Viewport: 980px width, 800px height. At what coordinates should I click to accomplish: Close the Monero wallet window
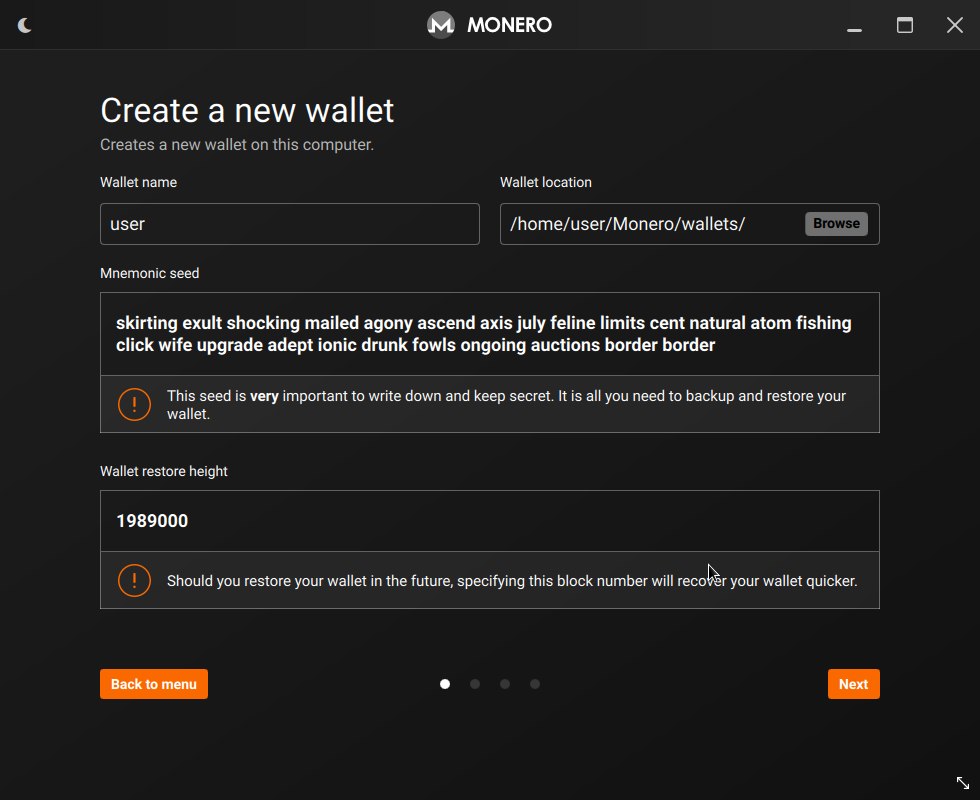pos(955,25)
